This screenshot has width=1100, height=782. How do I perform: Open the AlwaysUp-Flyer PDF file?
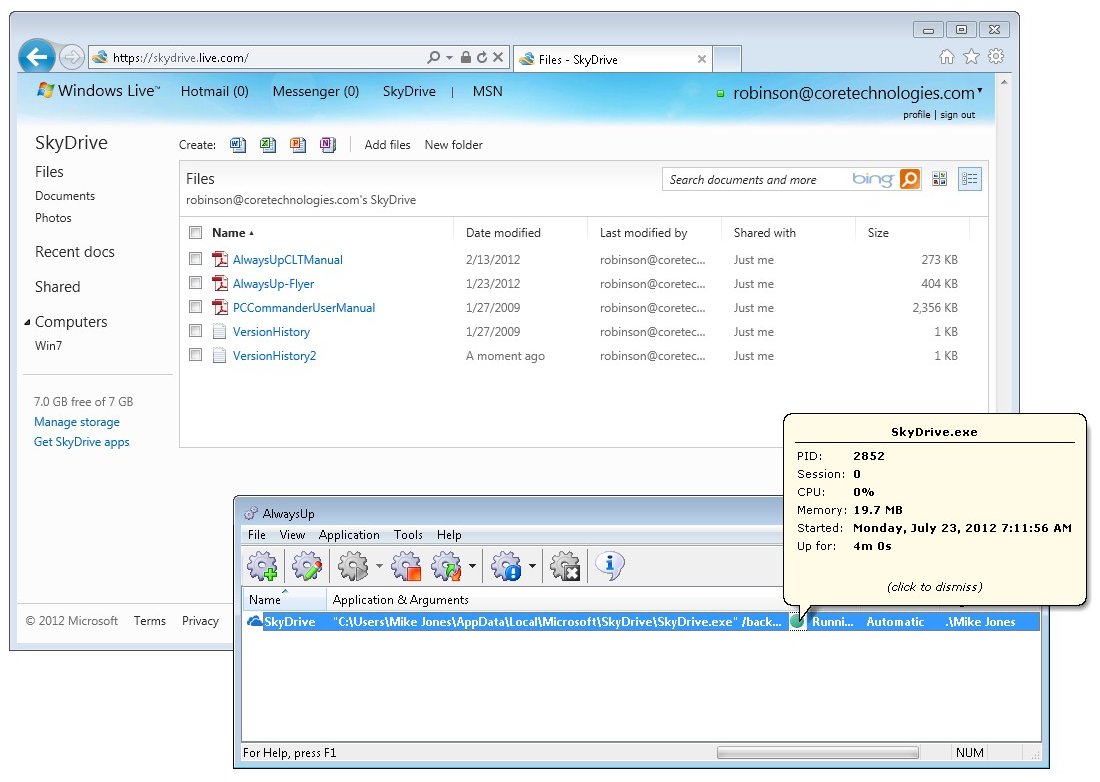(x=273, y=283)
